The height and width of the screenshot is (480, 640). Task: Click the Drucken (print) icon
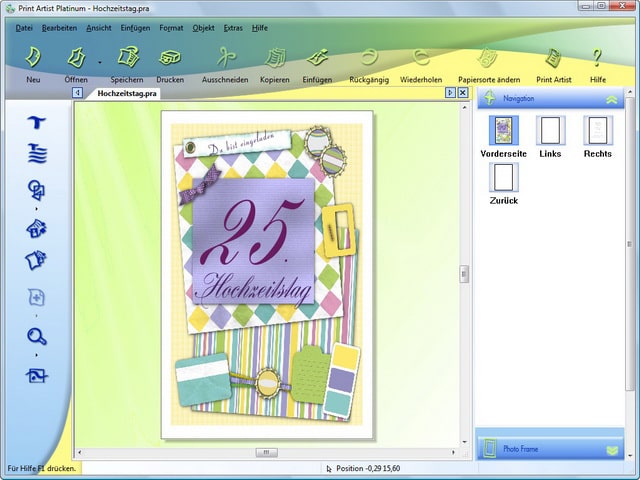click(x=170, y=59)
